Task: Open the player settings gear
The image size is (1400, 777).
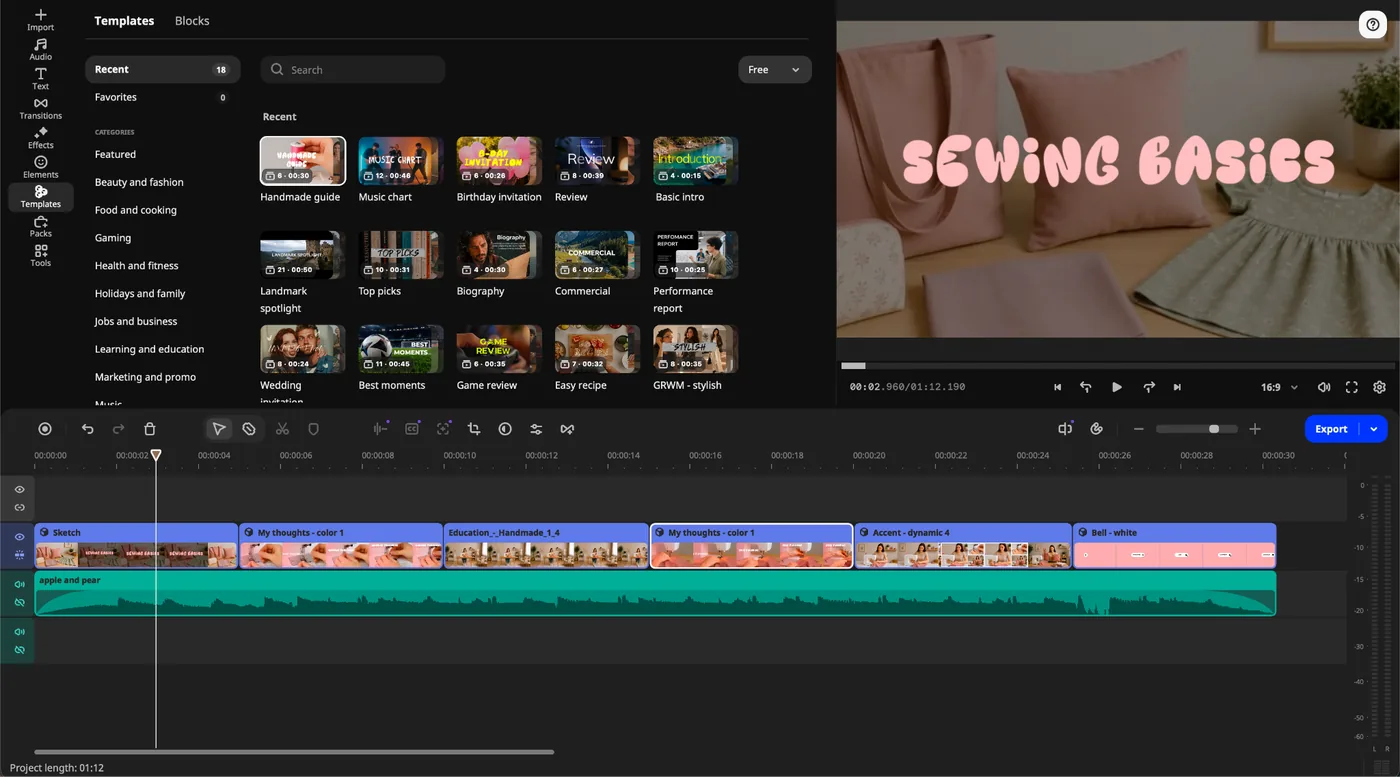Action: (x=1380, y=387)
